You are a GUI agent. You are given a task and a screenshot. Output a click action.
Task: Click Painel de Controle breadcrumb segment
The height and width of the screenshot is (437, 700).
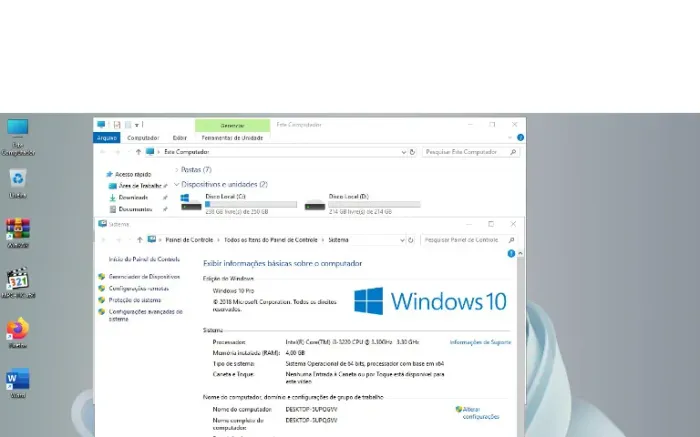point(189,240)
